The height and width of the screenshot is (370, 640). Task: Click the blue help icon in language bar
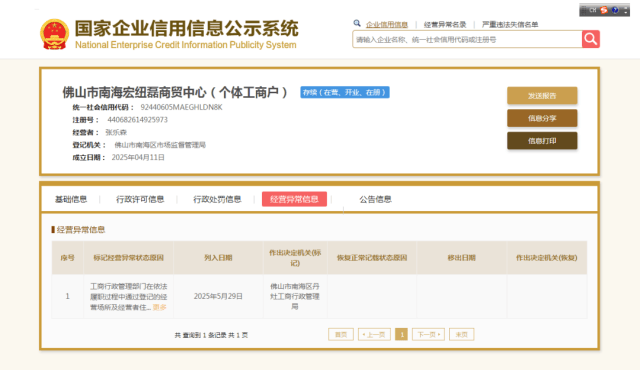(x=615, y=10)
